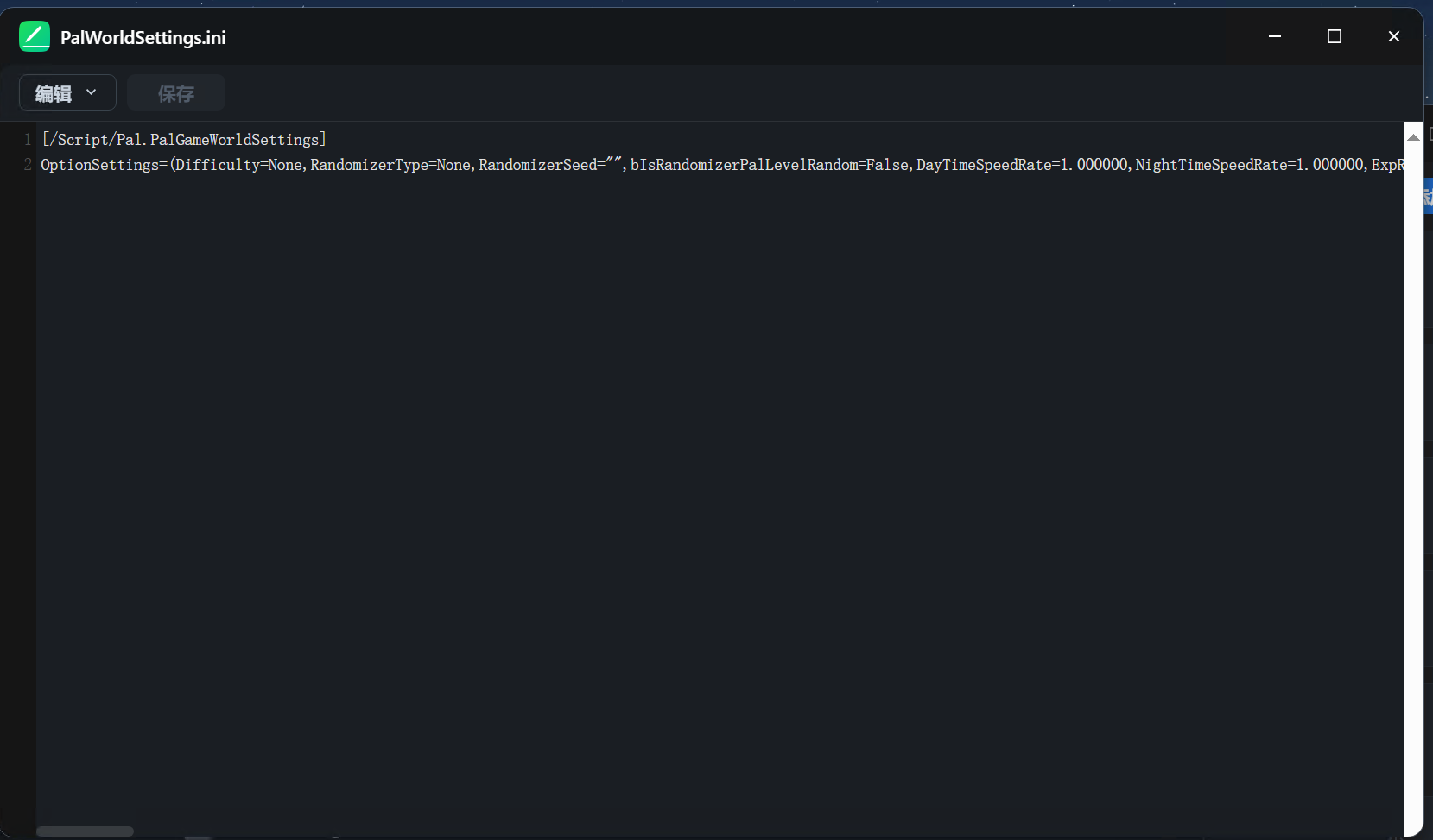Close the PalWorldSettings.ini editor window

[x=1394, y=36]
